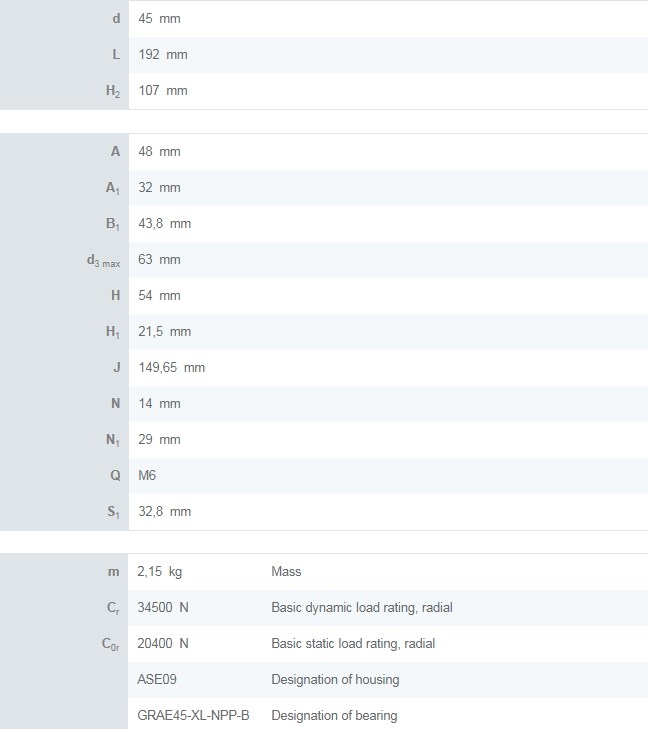
Task: Click the bore diameter value 45 mm
Action: point(159,19)
